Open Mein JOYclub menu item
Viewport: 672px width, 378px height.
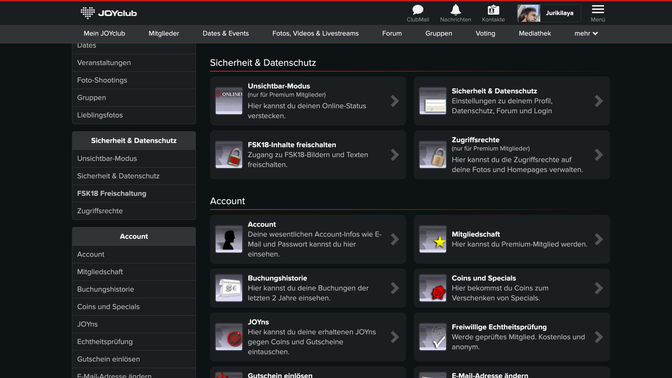tap(104, 33)
